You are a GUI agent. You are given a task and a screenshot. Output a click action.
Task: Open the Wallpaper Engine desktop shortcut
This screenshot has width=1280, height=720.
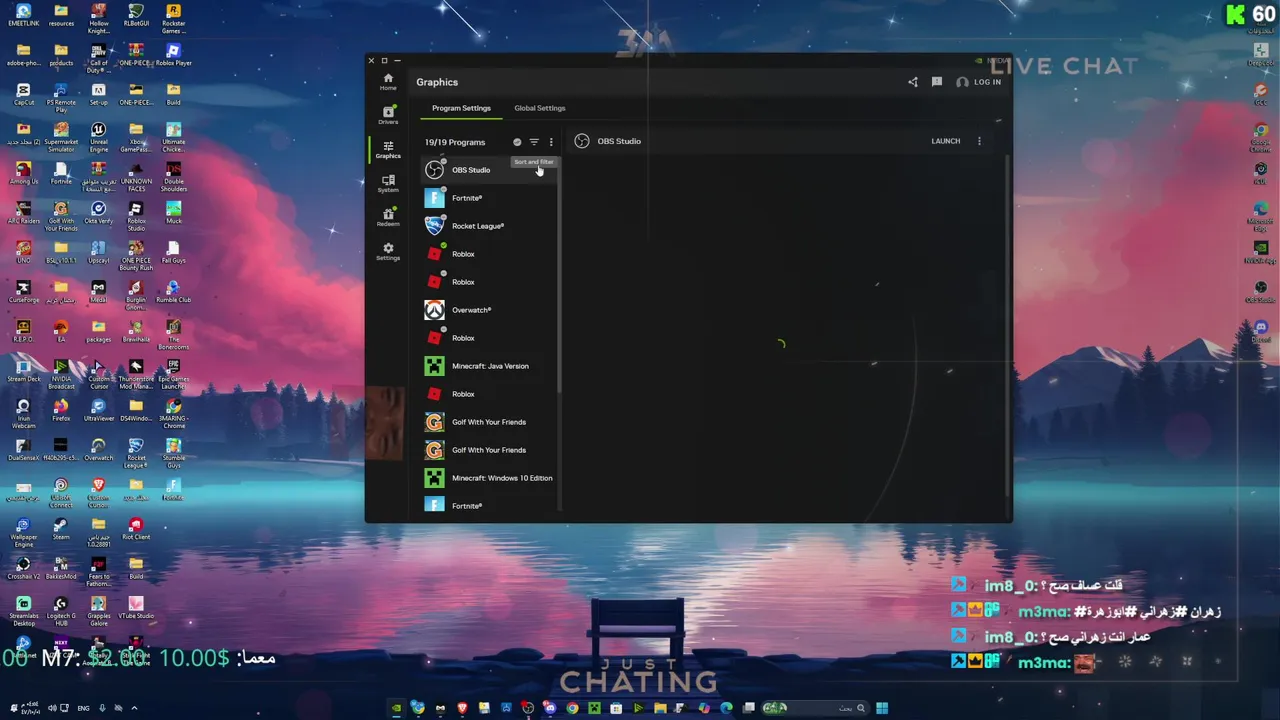pyautogui.click(x=23, y=532)
